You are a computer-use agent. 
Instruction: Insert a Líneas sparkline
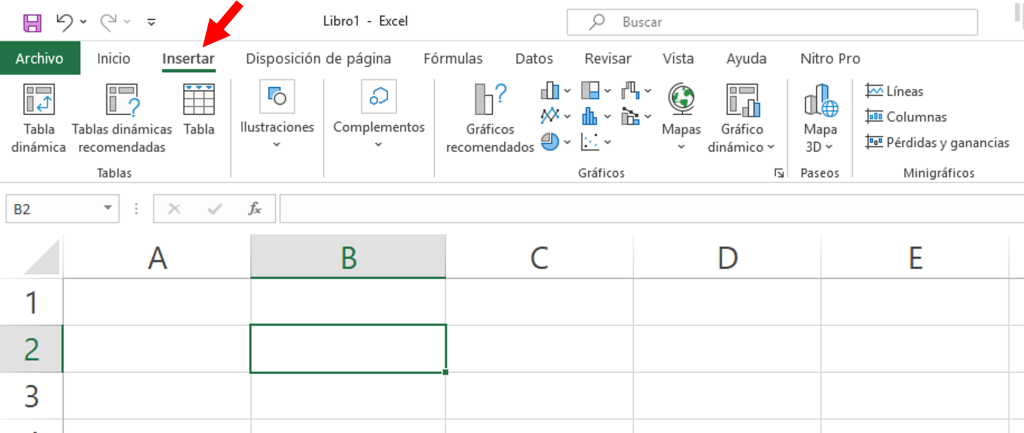[x=895, y=91]
